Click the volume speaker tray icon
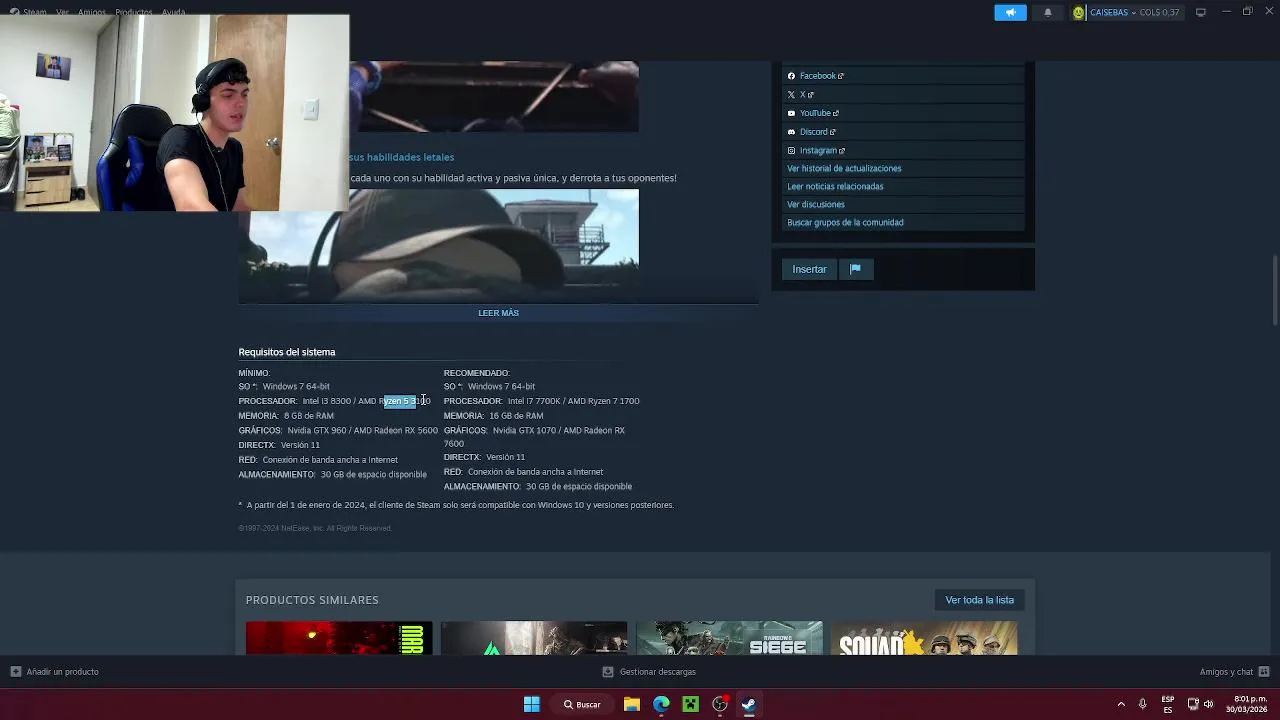The image size is (1280, 720). 1208,704
